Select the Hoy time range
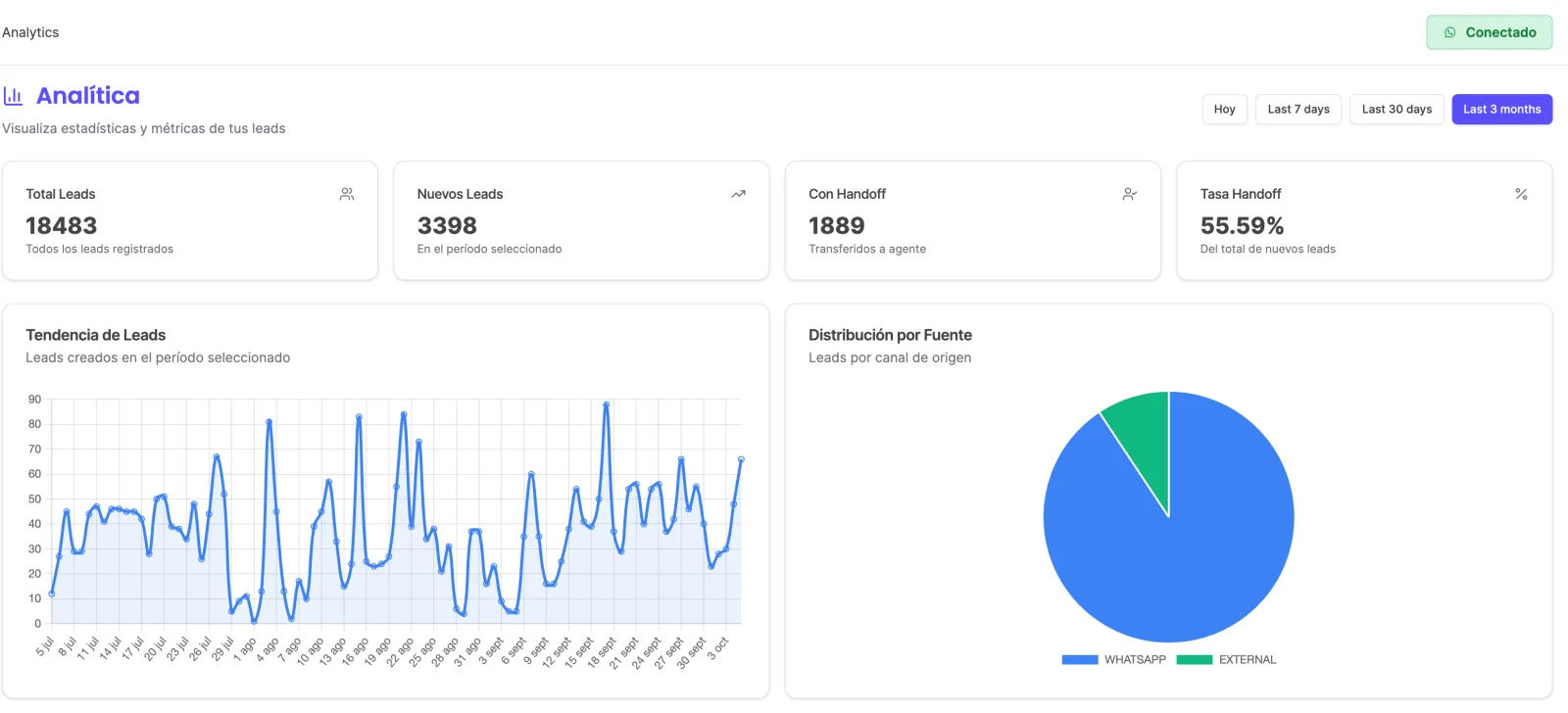 pos(1224,109)
